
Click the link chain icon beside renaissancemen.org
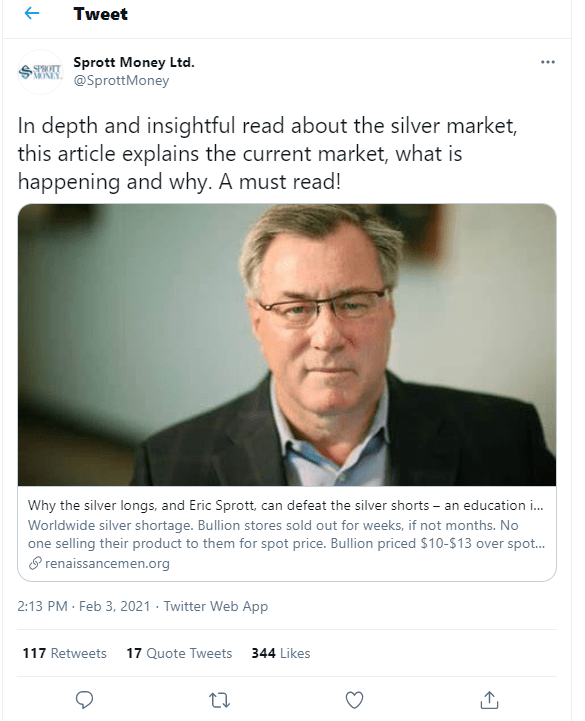point(35,563)
